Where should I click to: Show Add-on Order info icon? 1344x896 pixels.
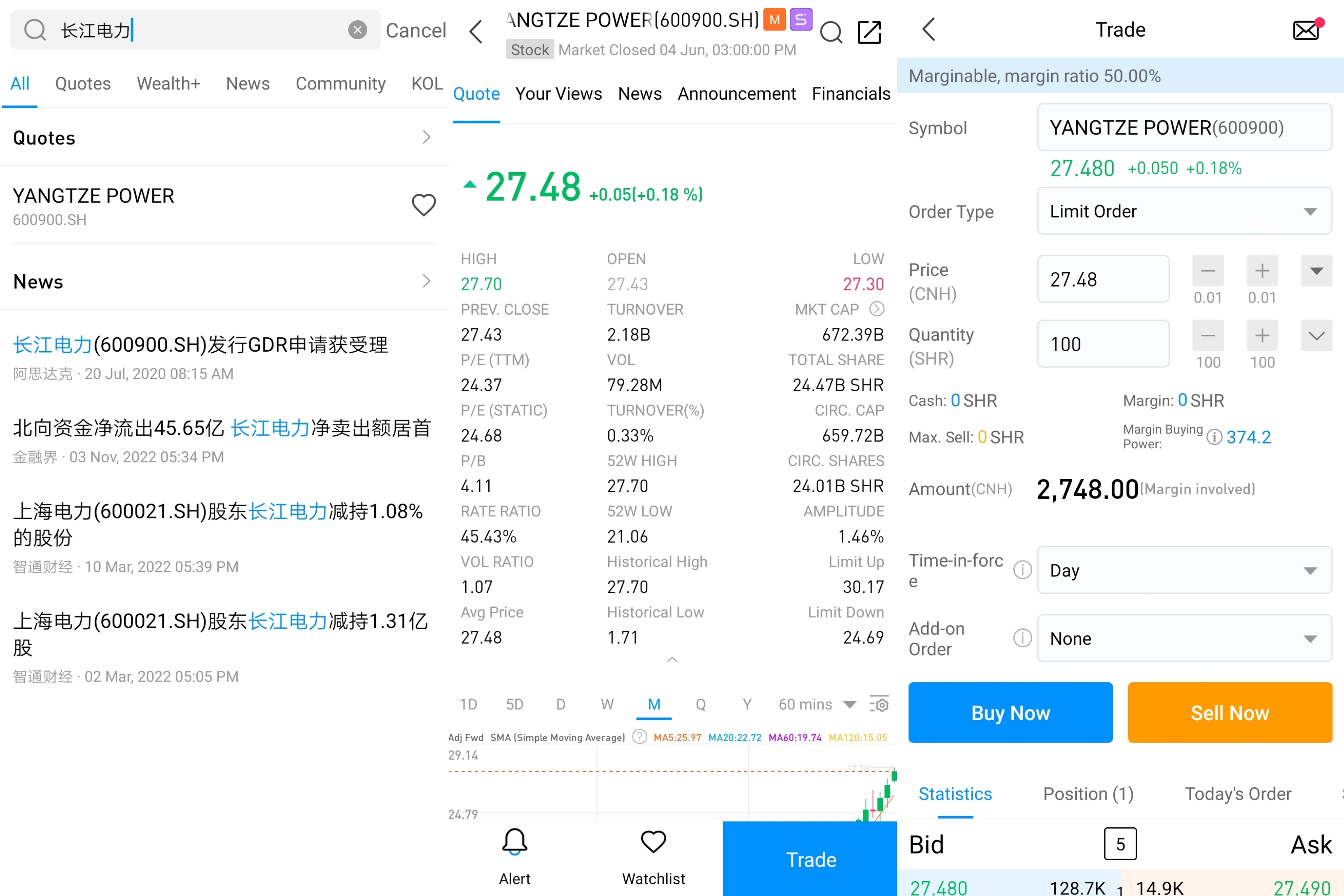coord(1022,638)
